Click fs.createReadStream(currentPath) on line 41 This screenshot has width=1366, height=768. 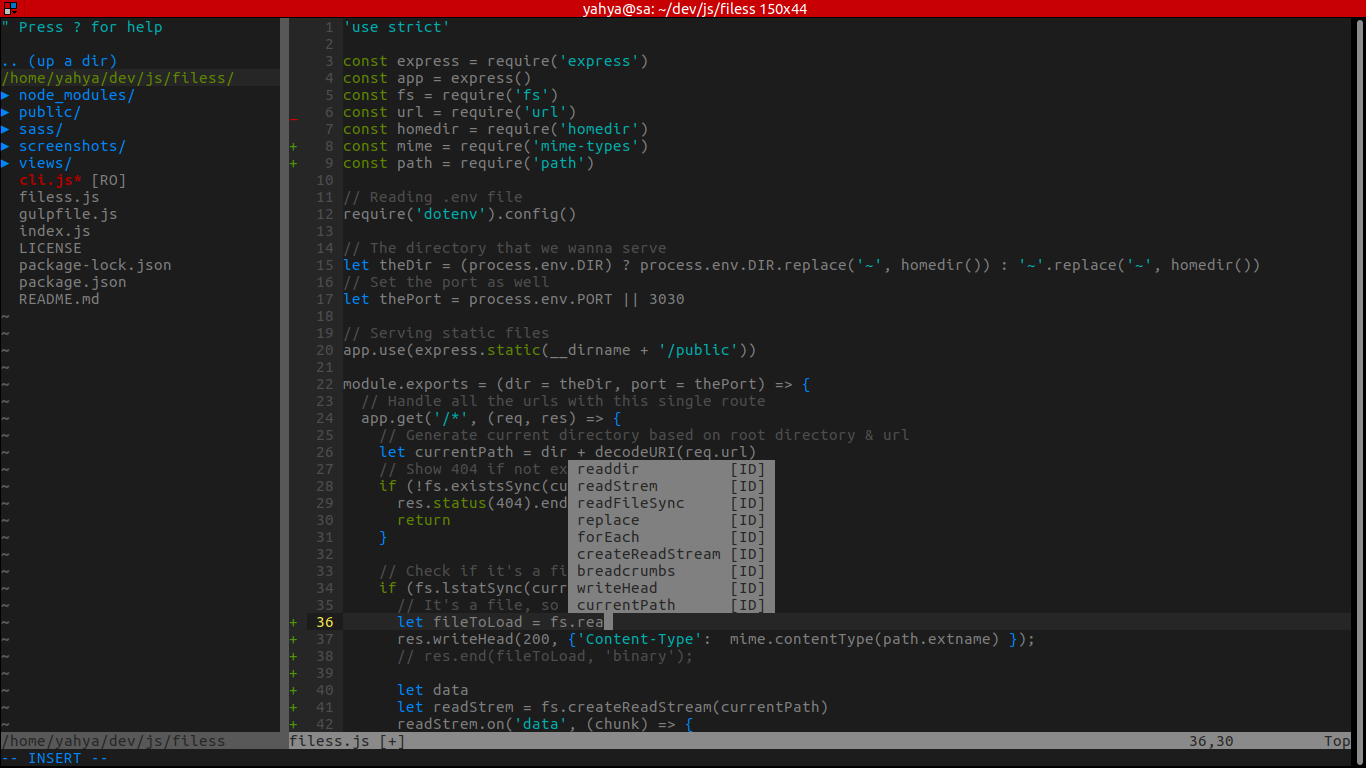click(685, 707)
